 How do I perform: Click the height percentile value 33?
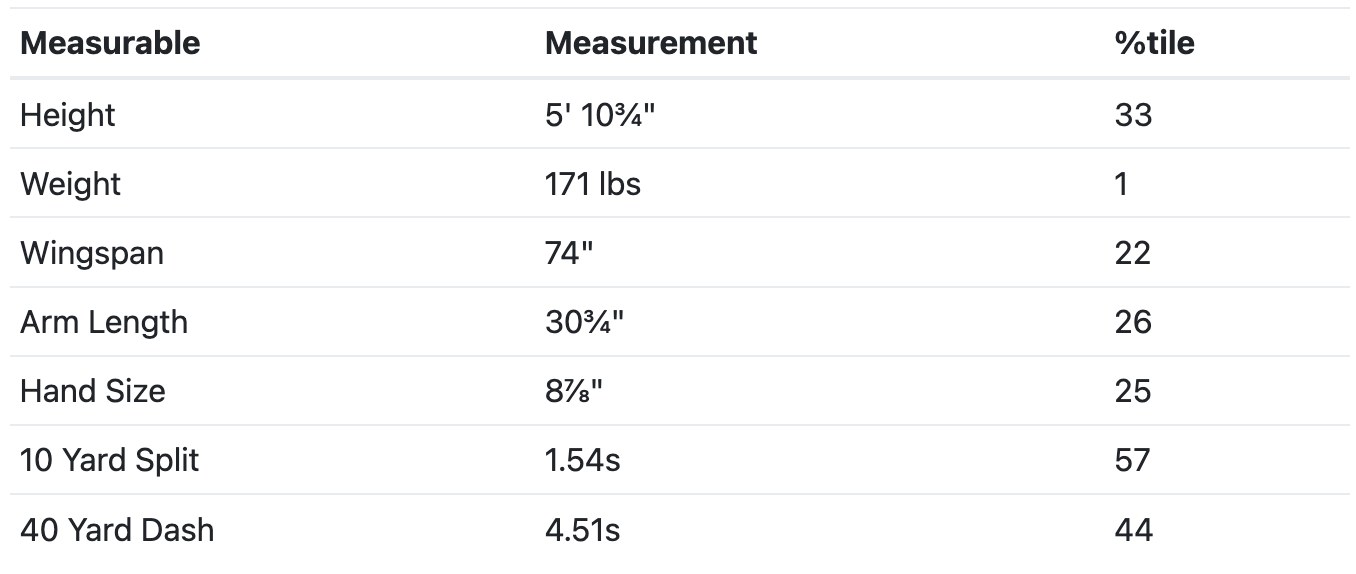(x=1133, y=115)
